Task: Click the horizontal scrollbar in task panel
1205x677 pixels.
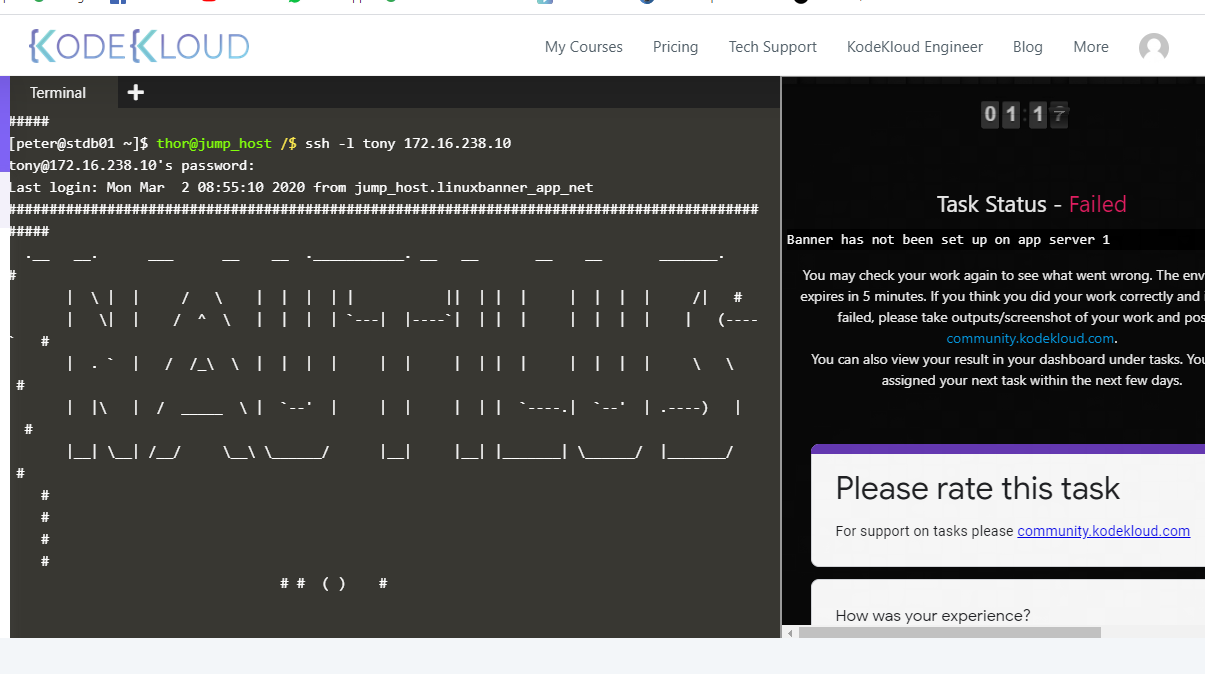Action: pyautogui.click(x=949, y=632)
